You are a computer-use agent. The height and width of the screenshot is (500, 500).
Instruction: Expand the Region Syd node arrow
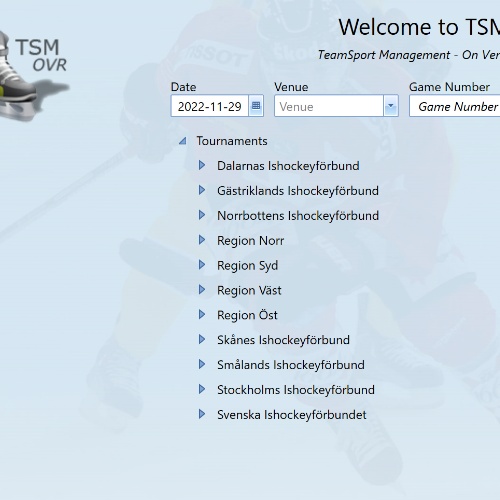[202, 265]
